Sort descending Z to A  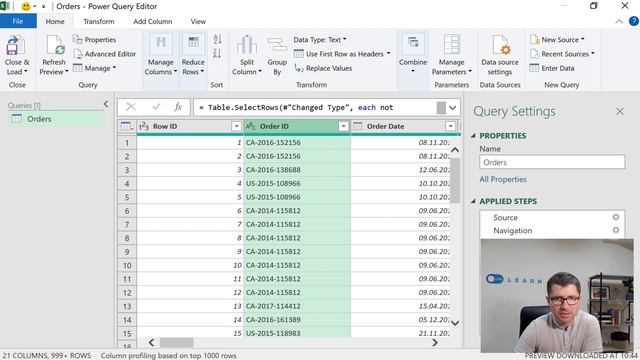point(217,53)
